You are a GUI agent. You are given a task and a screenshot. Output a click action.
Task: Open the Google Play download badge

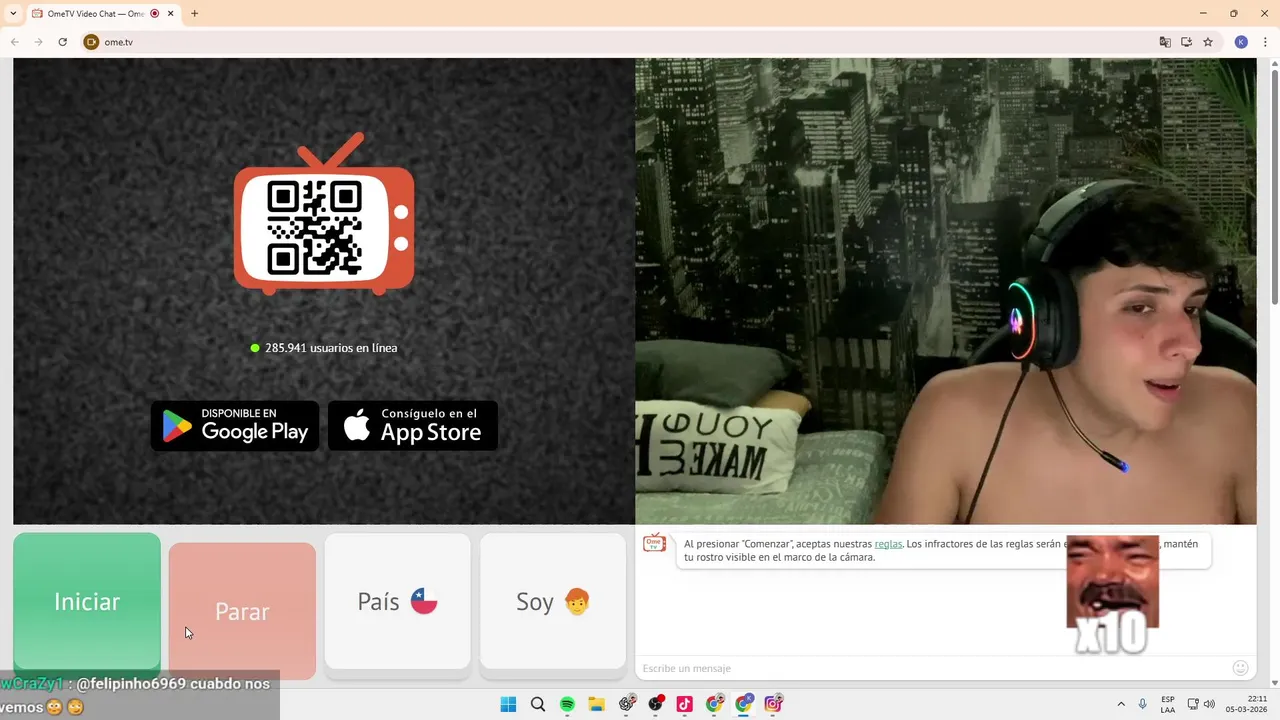point(235,426)
